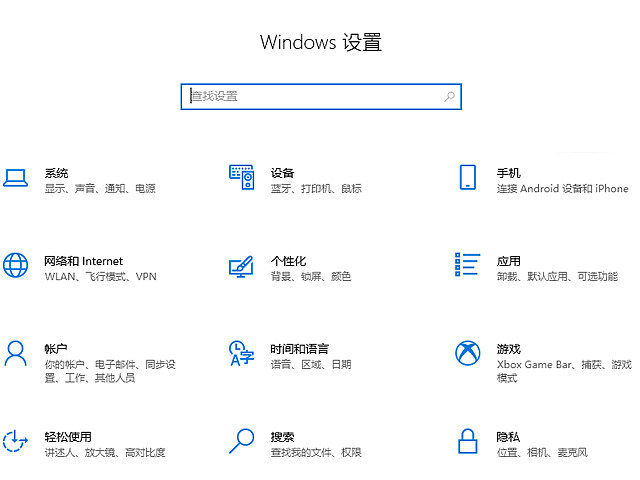Open the 个性化 settings category
Screen dimensions: 640x480
pos(288,261)
